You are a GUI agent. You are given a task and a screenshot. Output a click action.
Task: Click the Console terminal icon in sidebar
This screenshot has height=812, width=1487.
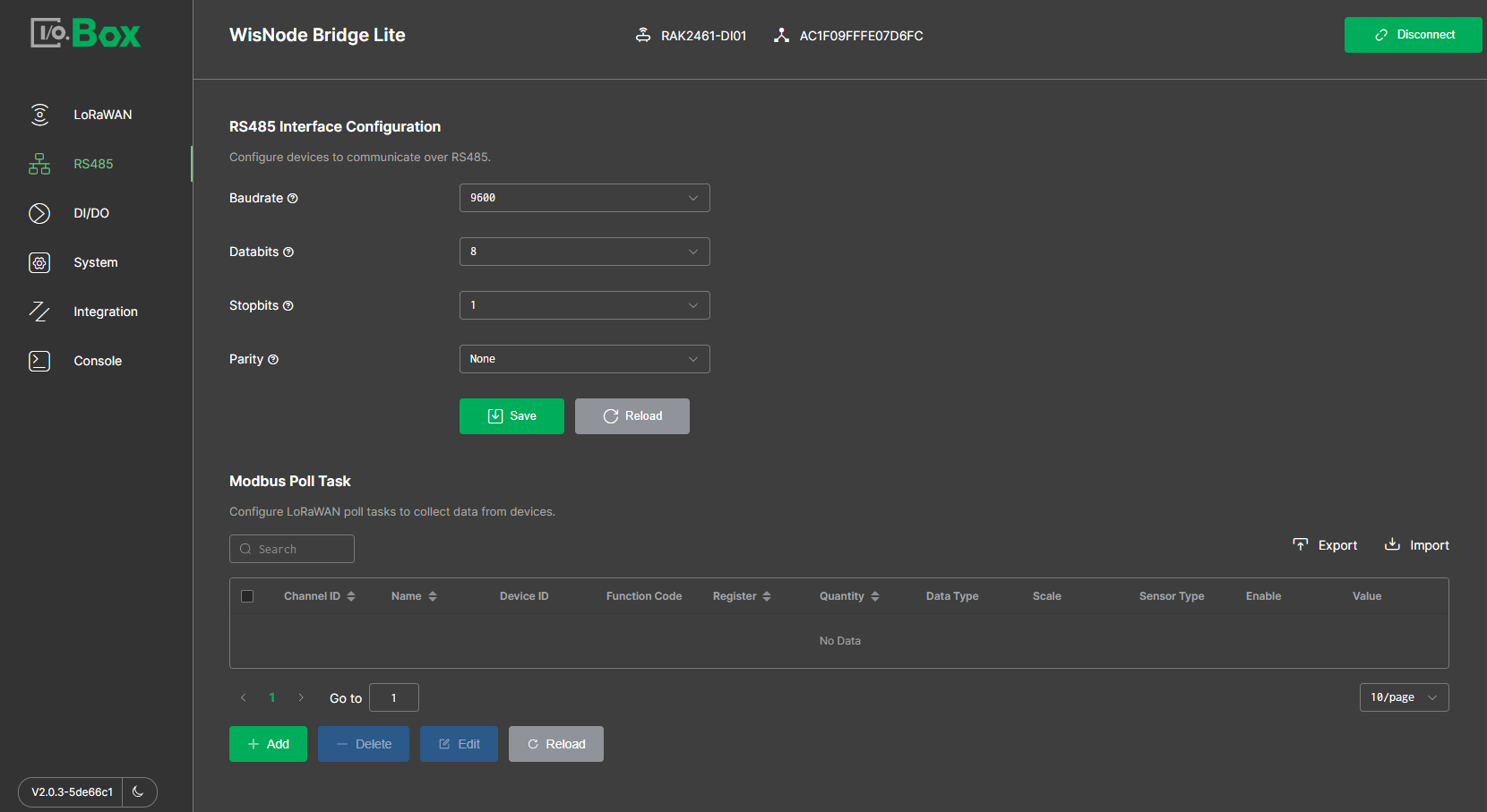(39, 361)
